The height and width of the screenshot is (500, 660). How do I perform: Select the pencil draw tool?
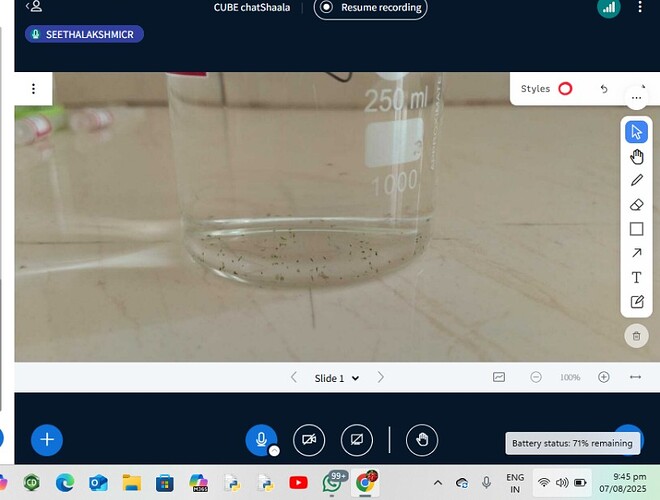pos(636,181)
